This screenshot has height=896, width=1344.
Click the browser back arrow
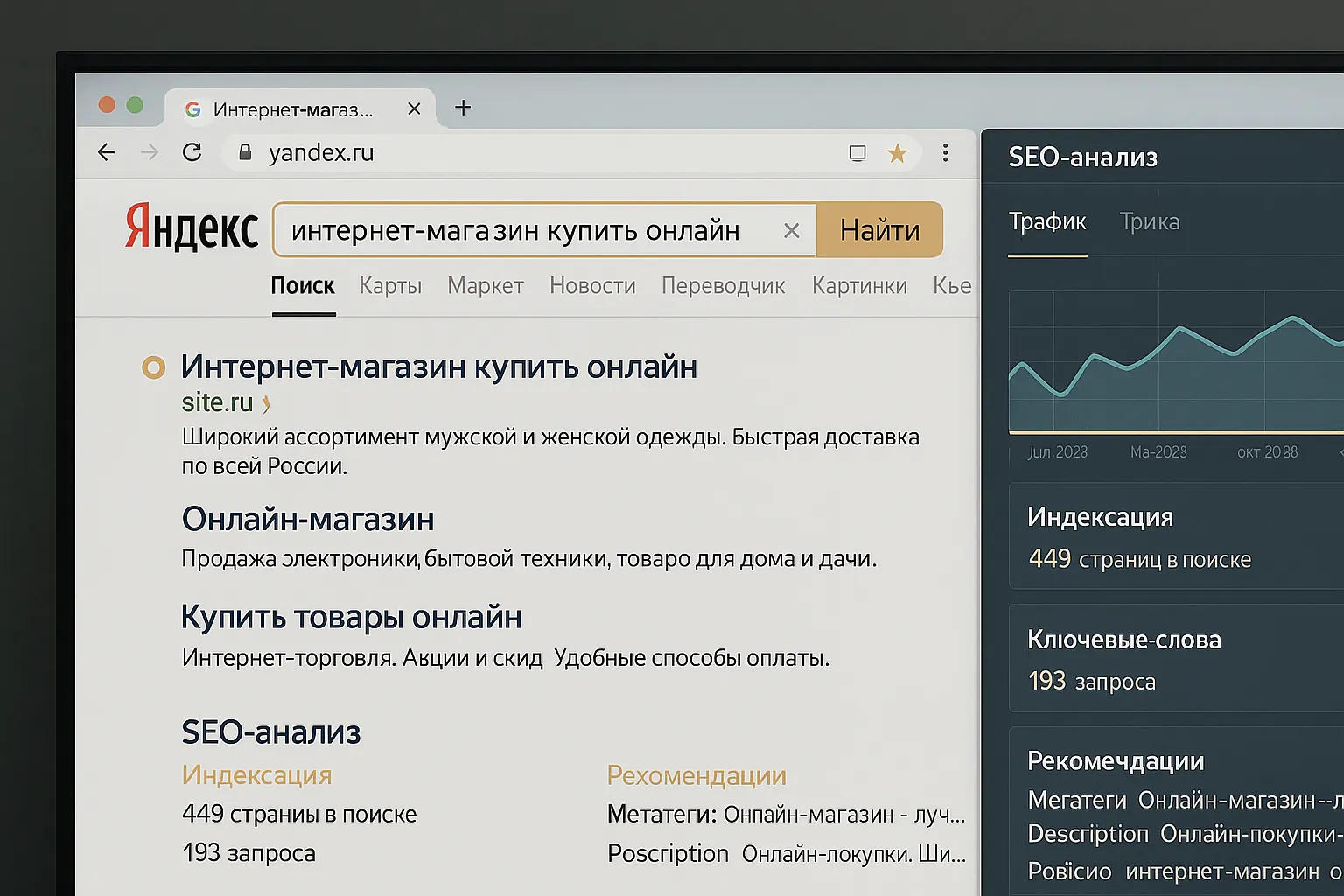[x=107, y=152]
